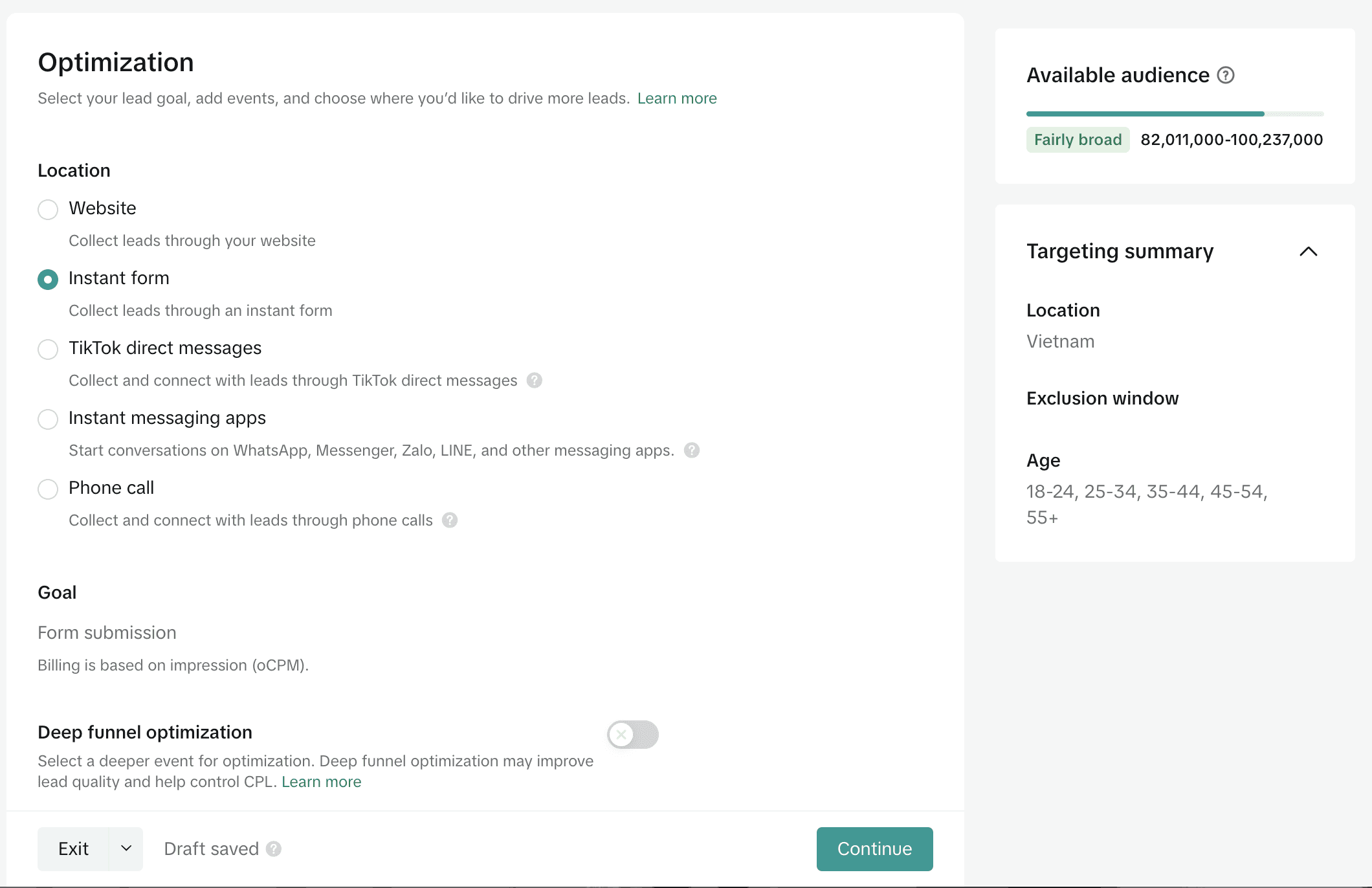Click the help icon beside TikTok direct messages
This screenshot has width=1372, height=888.
(x=535, y=381)
